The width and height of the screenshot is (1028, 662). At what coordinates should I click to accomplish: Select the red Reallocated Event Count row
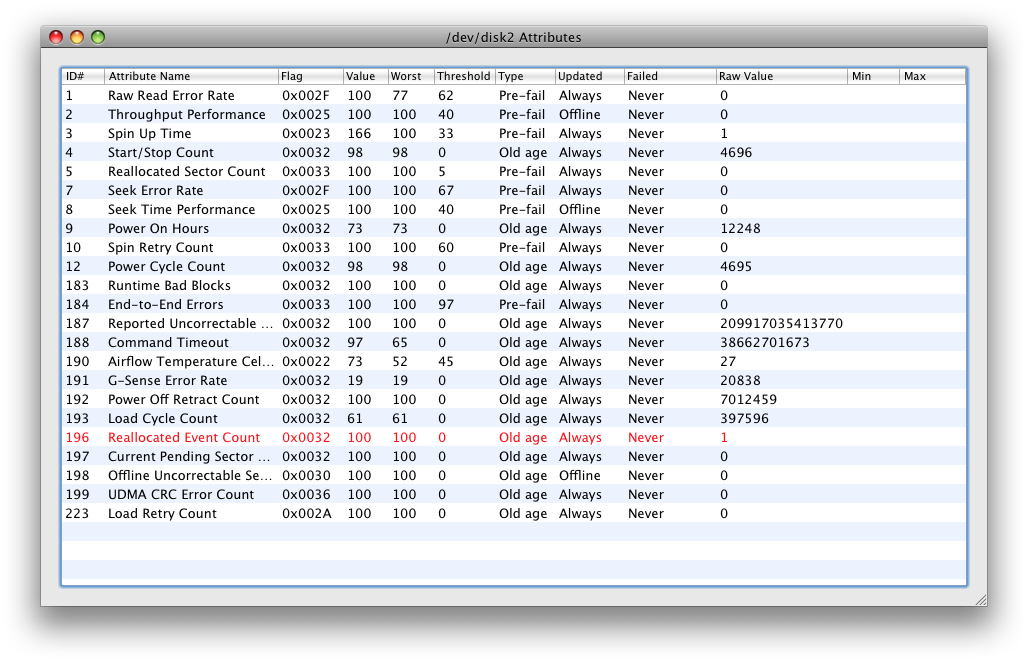(514, 438)
